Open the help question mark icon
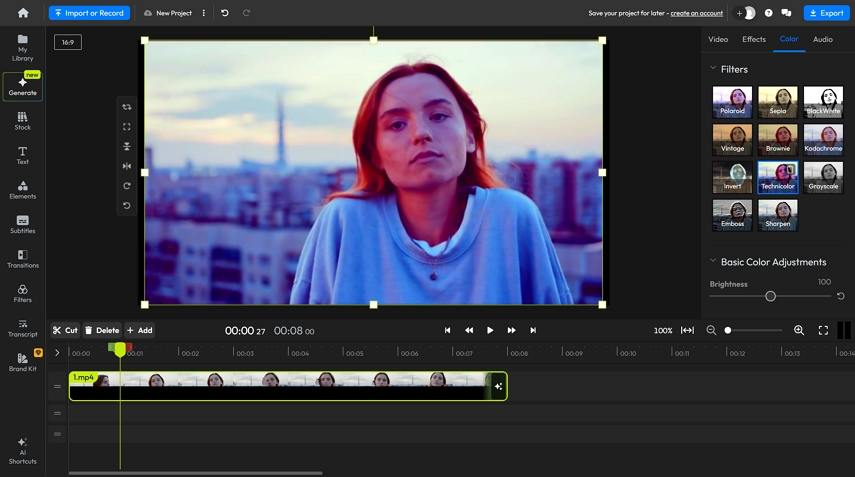 (x=768, y=13)
